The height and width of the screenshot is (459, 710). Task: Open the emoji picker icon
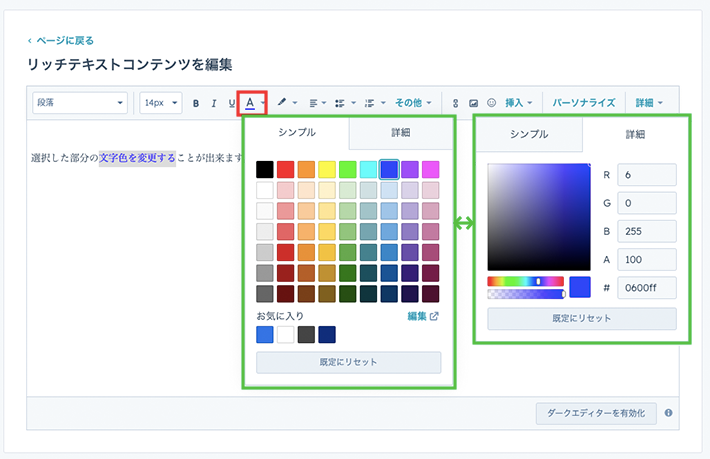click(x=491, y=103)
